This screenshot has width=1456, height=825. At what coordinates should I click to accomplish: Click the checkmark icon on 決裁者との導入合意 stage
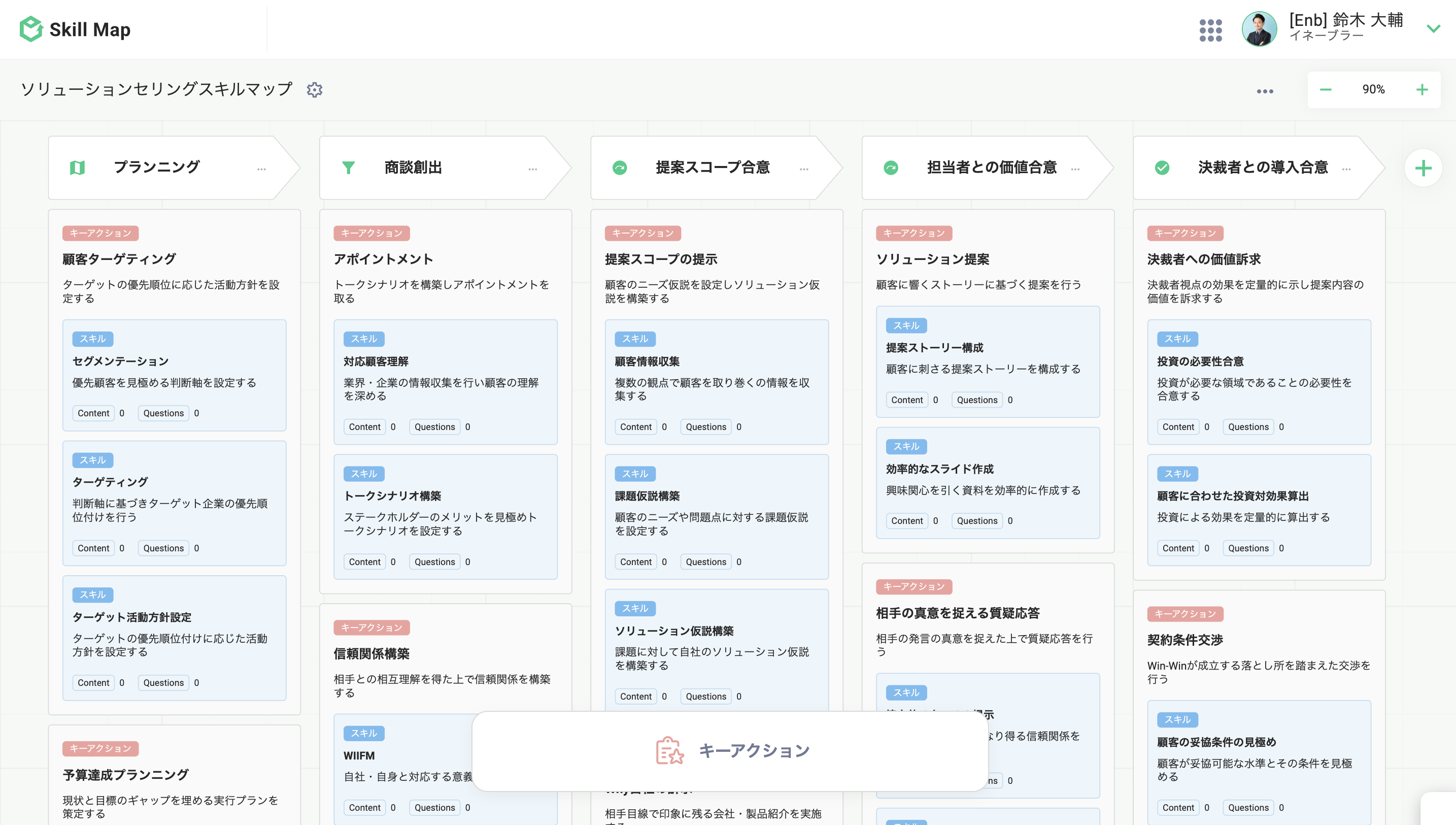tap(1162, 167)
